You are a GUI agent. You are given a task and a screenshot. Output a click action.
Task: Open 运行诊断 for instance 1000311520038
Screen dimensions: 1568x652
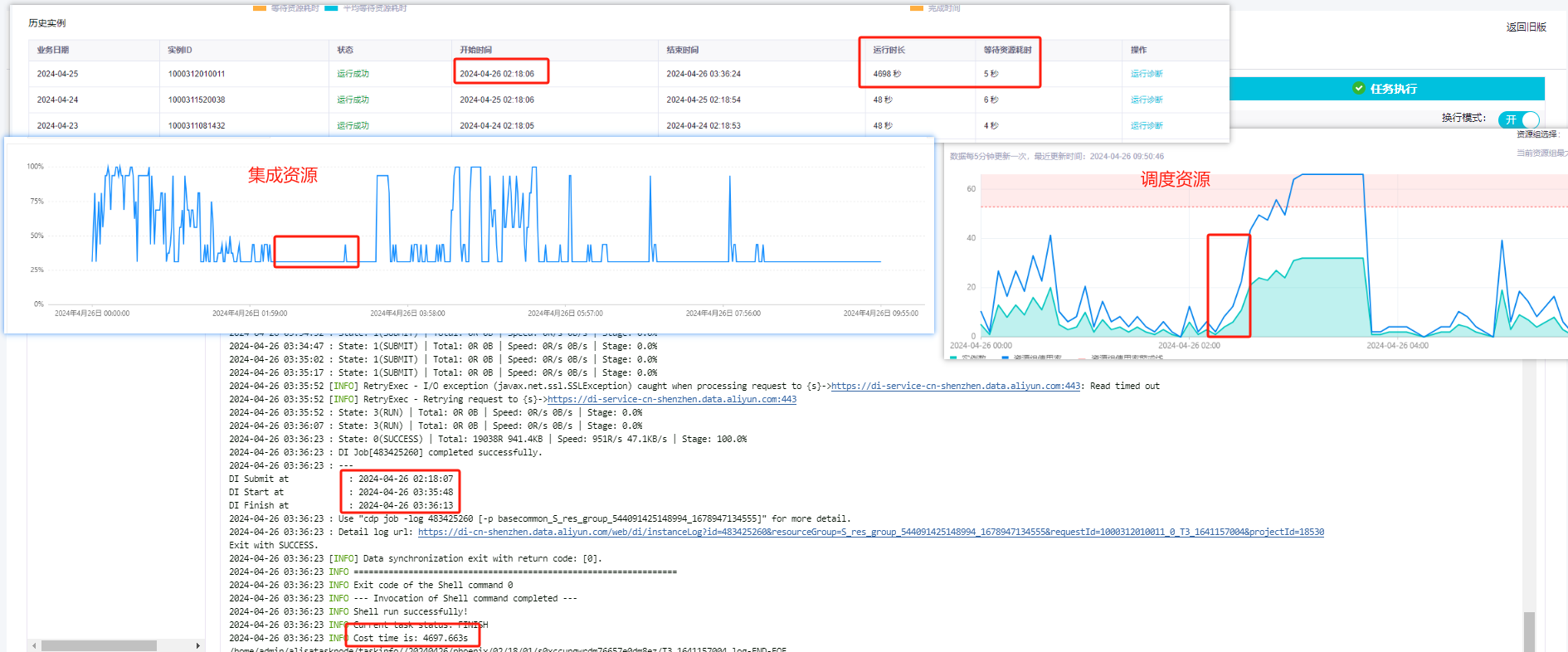1147,100
